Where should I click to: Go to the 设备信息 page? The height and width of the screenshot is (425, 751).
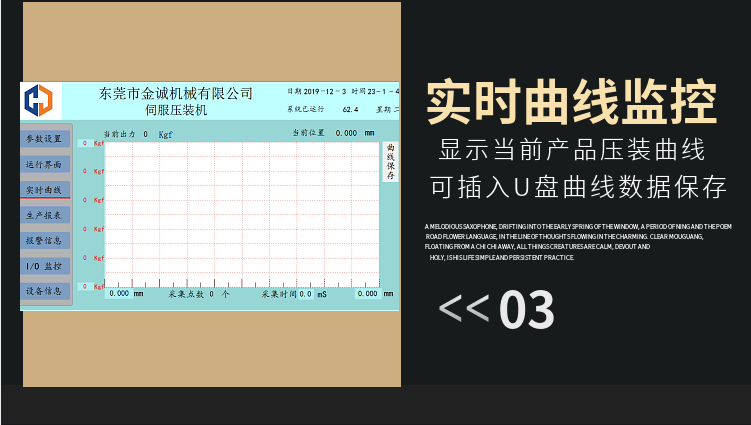coord(44,292)
